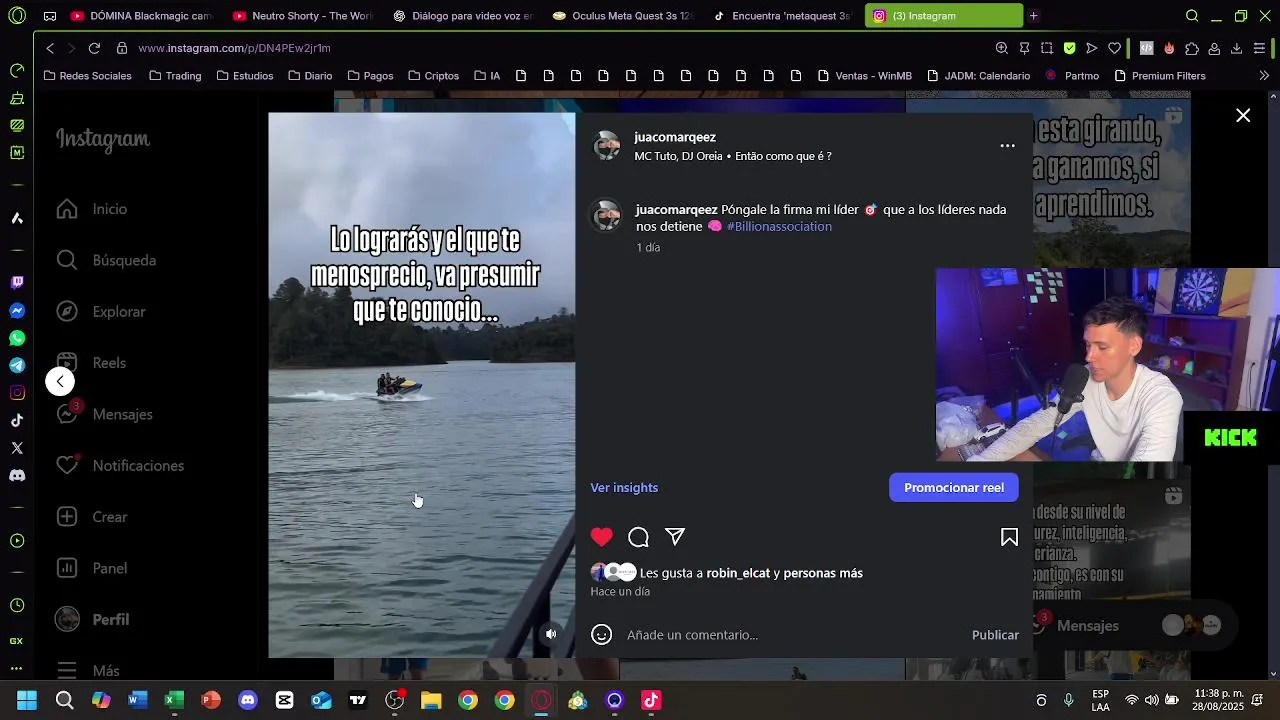1280x720 pixels.
Task: Open a new browser tab
Action: pos(1033,16)
